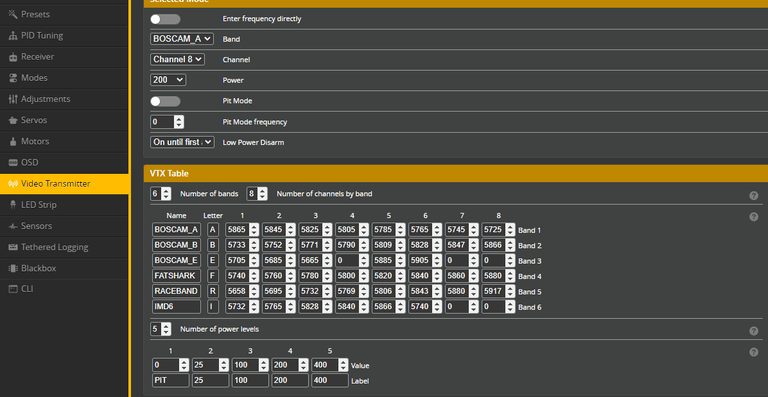Click the VTX Table section header
This screenshot has height=397, width=768.
point(456,173)
